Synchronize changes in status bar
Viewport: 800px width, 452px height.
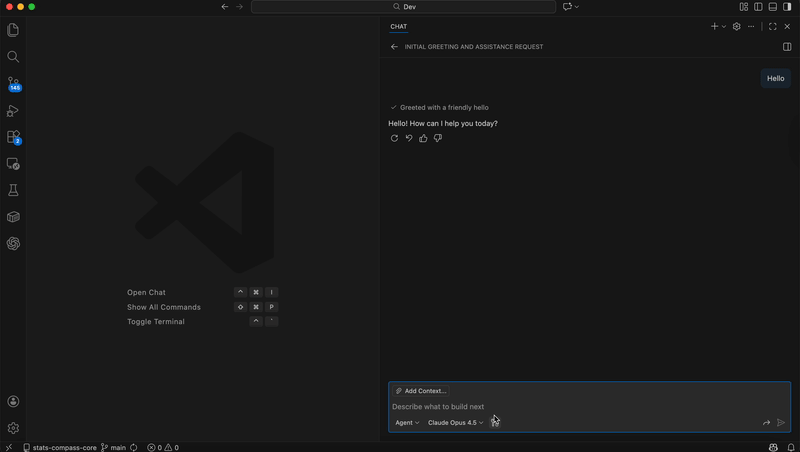coord(134,447)
